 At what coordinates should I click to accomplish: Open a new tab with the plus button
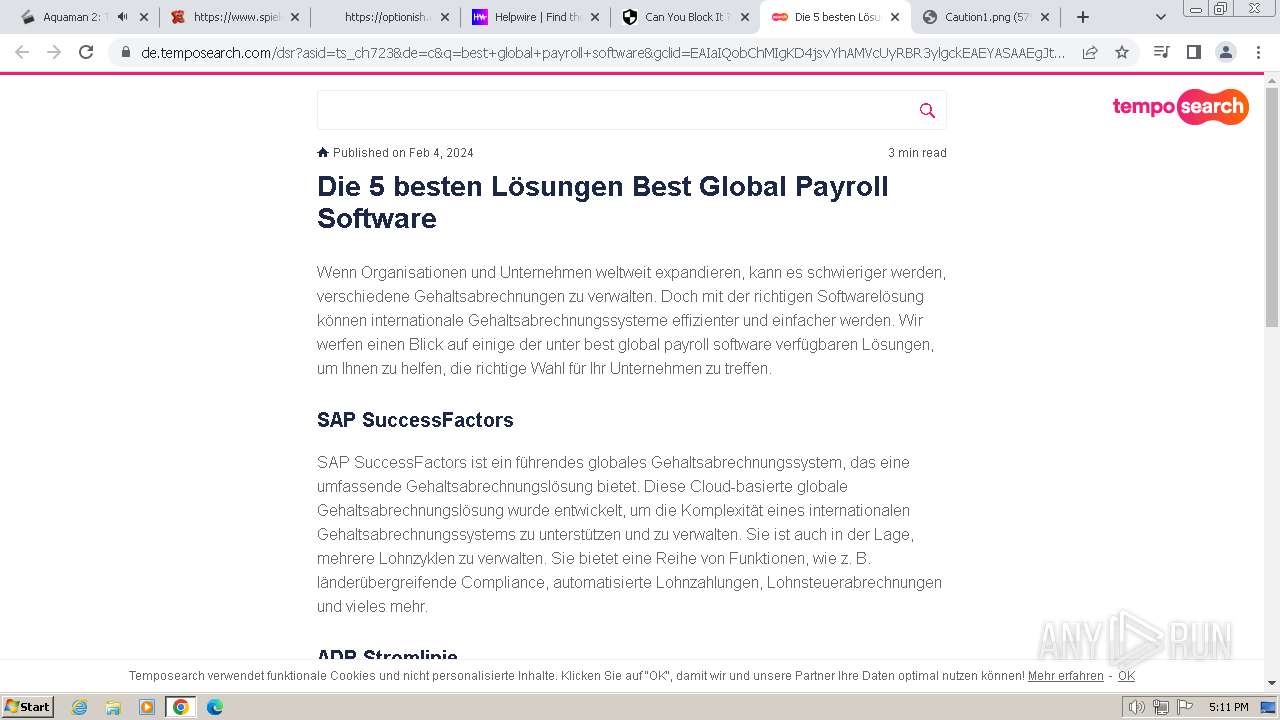[1082, 17]
